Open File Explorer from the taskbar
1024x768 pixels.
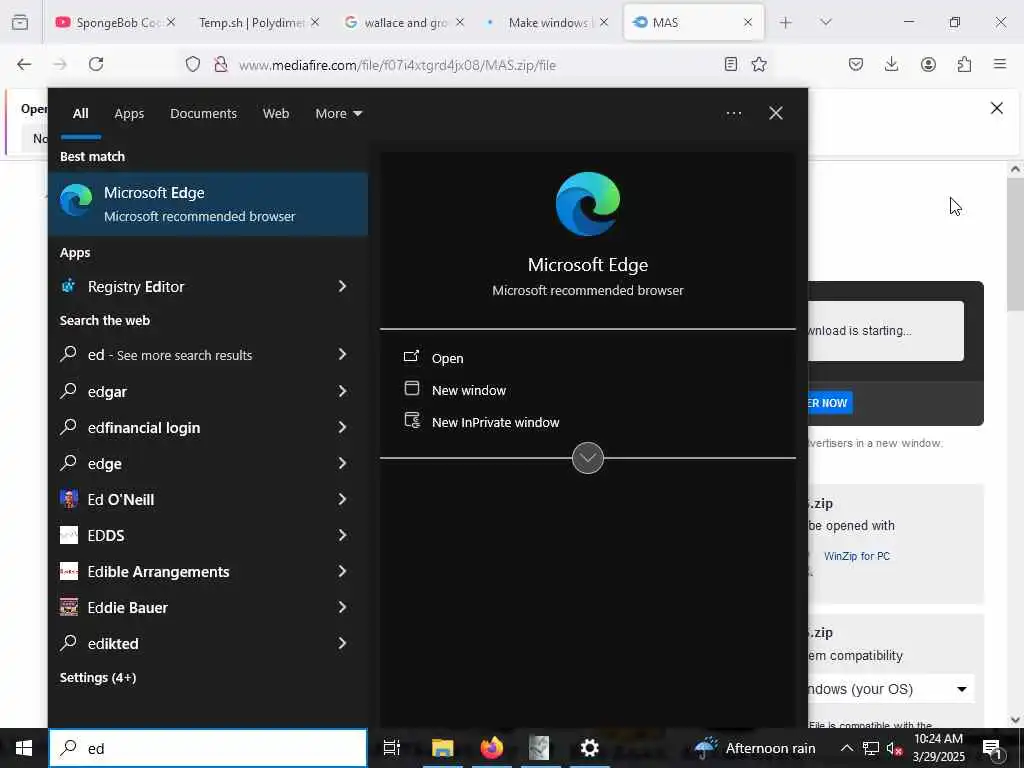pos(442,748)
